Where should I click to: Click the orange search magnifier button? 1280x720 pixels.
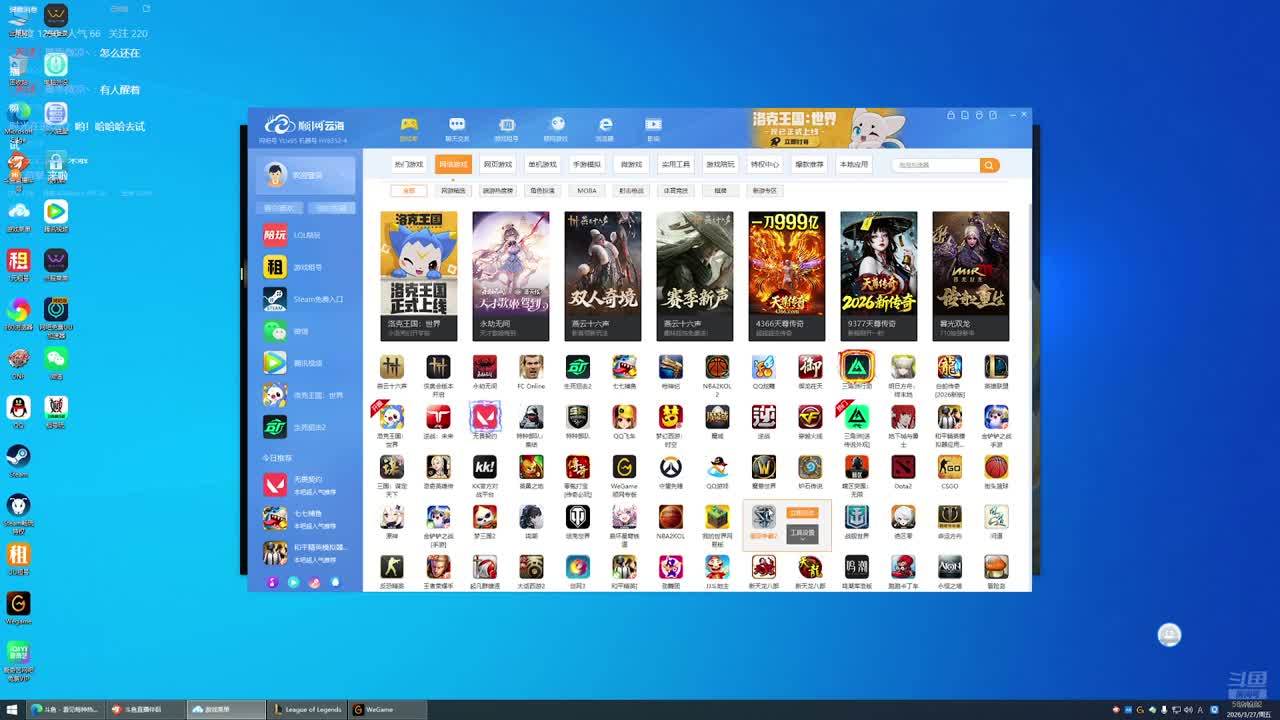point(989,165)
